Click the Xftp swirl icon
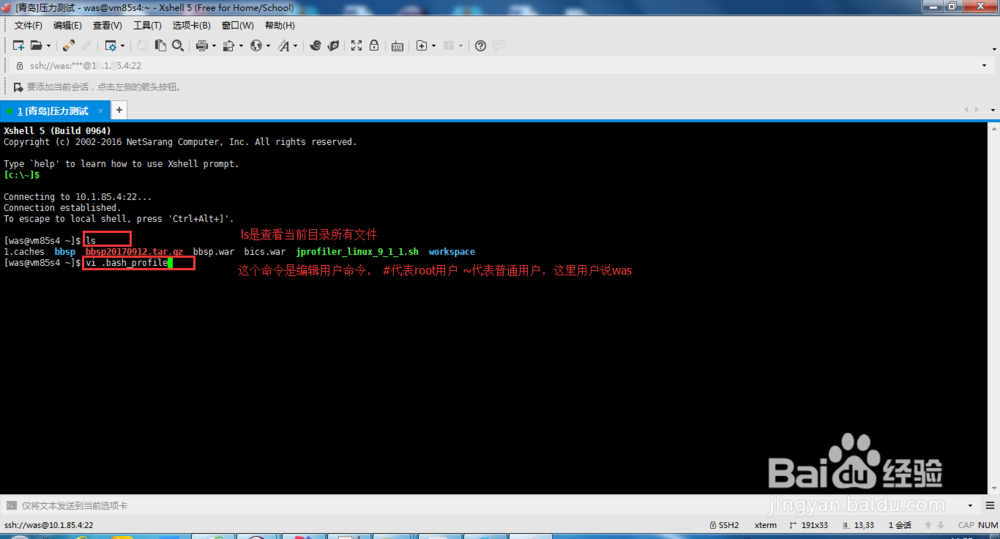Screen dimensions: 1000x539 click(x=315, y=45)
